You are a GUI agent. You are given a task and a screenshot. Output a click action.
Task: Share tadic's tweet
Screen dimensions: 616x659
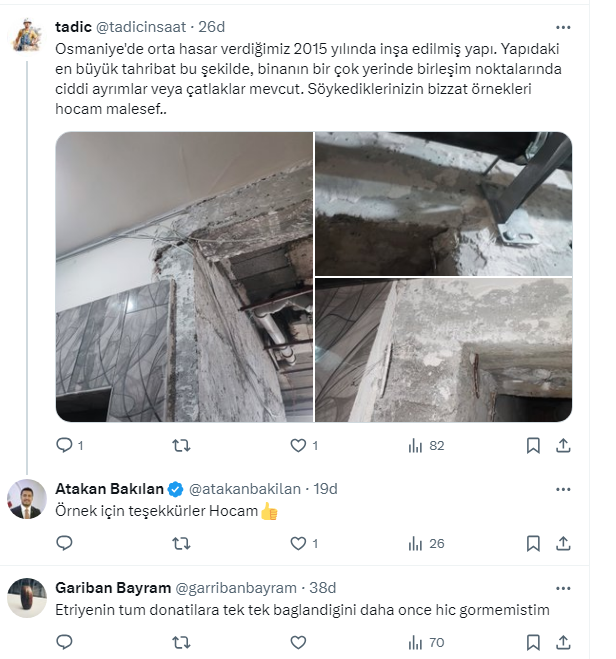563,445
